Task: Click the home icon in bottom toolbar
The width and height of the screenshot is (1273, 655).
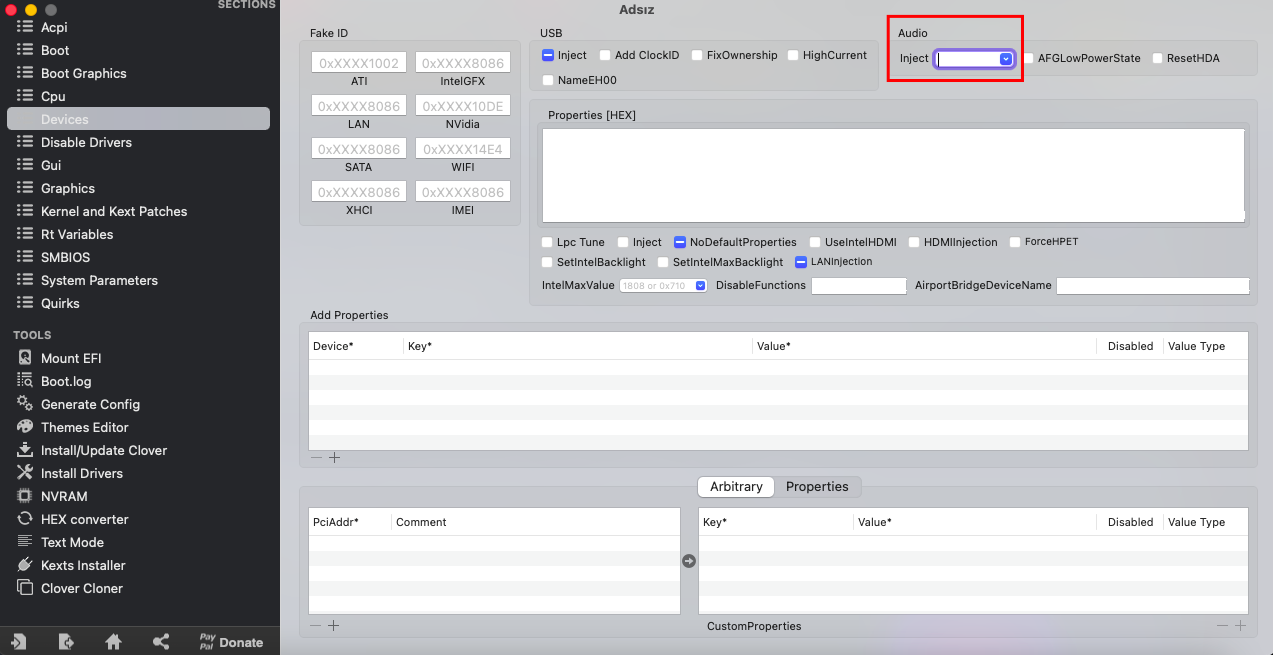Action: click(x=113, y=642)
